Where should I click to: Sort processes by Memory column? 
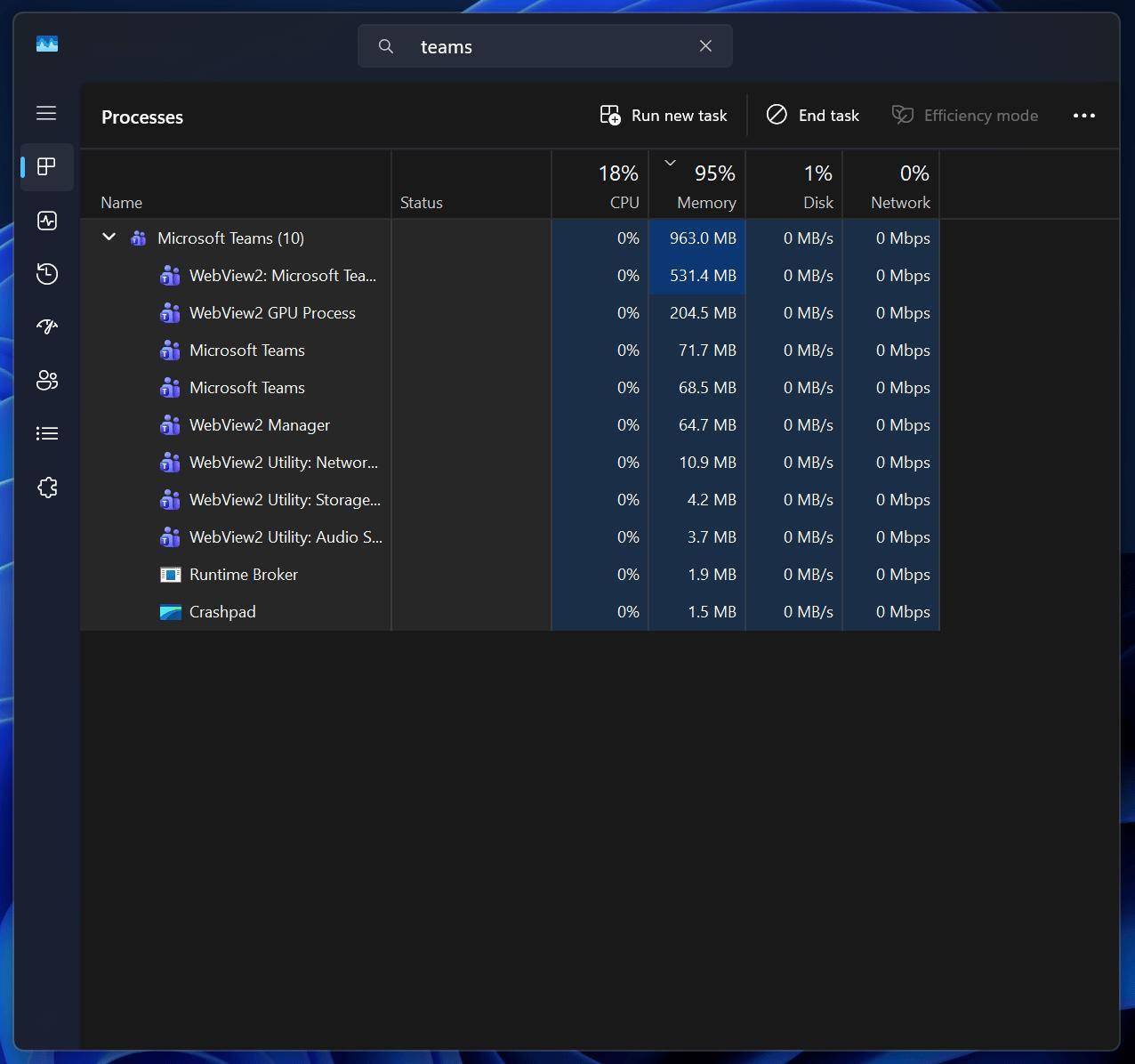705,202
